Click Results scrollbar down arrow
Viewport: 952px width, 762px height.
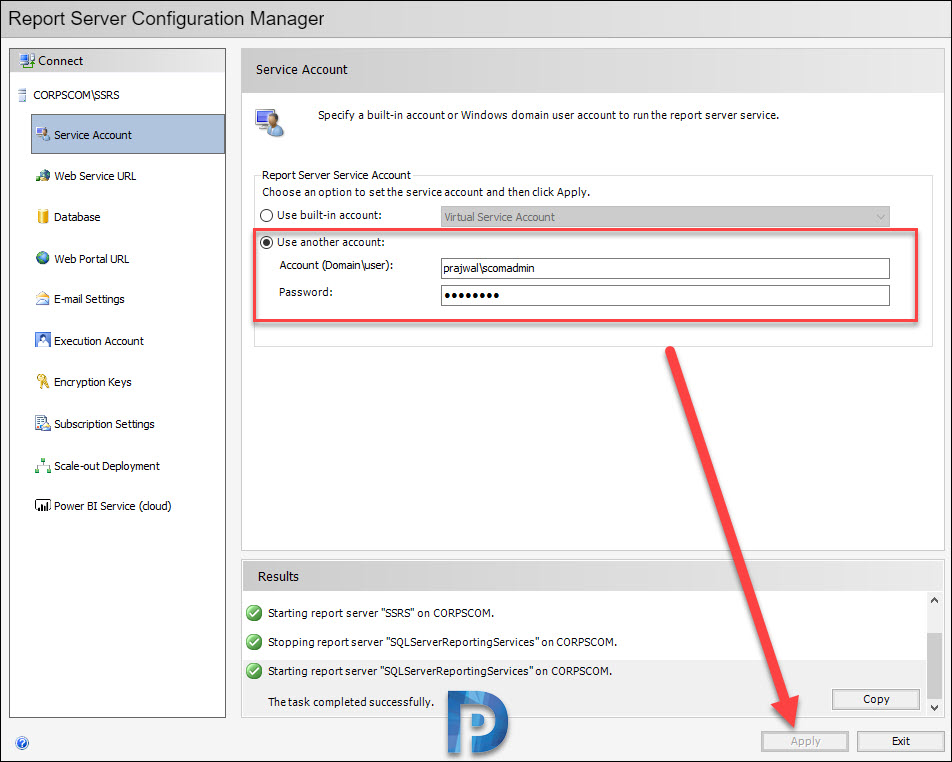[934, 707]
